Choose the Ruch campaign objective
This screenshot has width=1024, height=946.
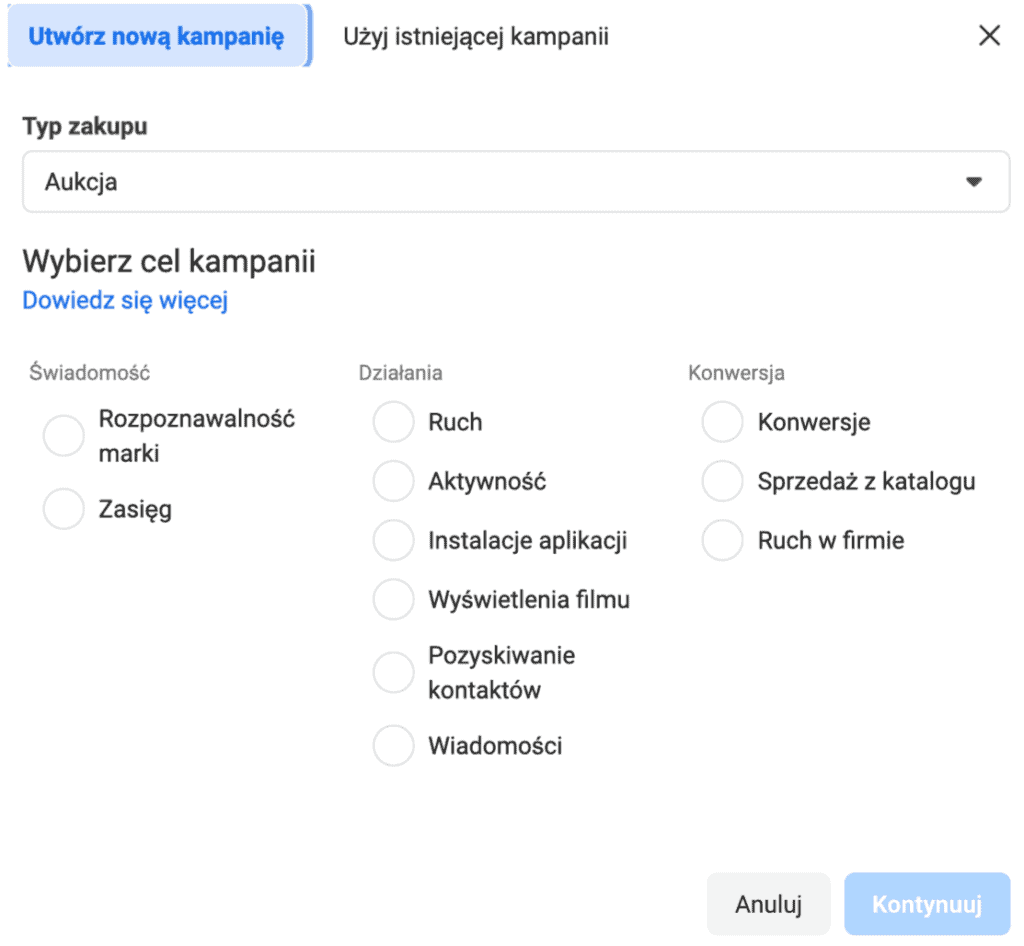pyautogui.click(x=393, y=422)
